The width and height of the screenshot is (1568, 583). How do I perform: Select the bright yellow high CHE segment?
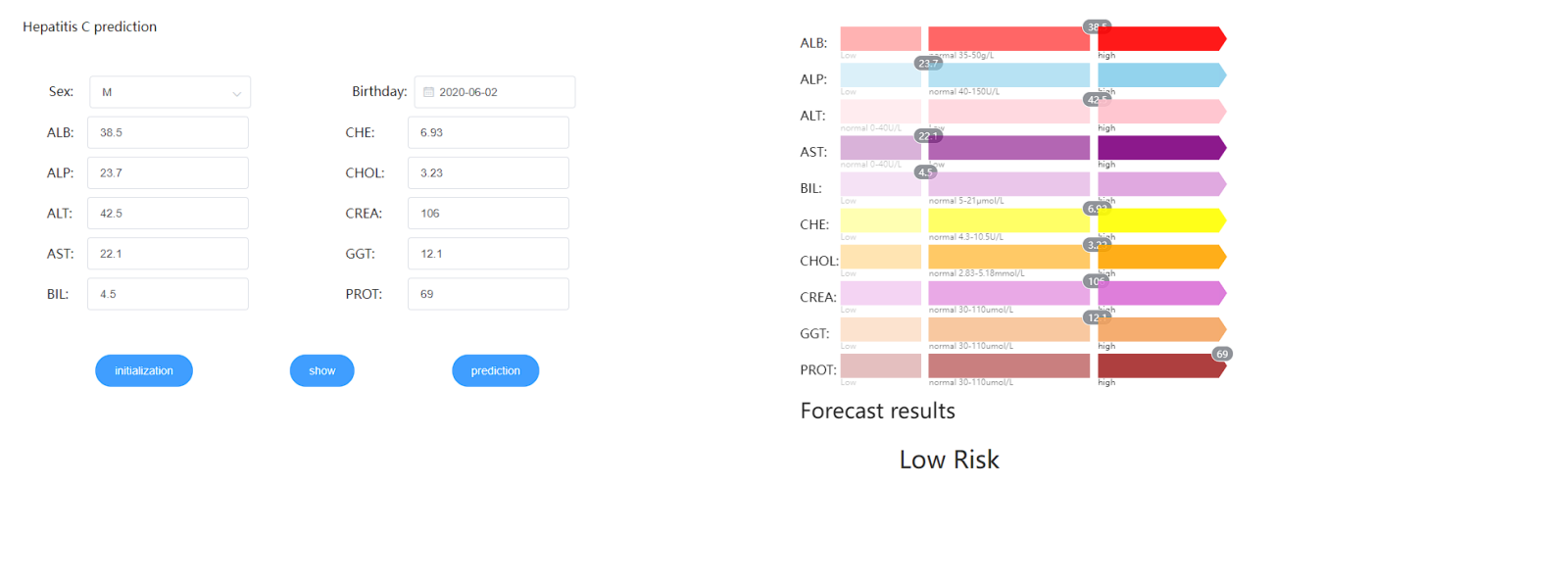1161,221
